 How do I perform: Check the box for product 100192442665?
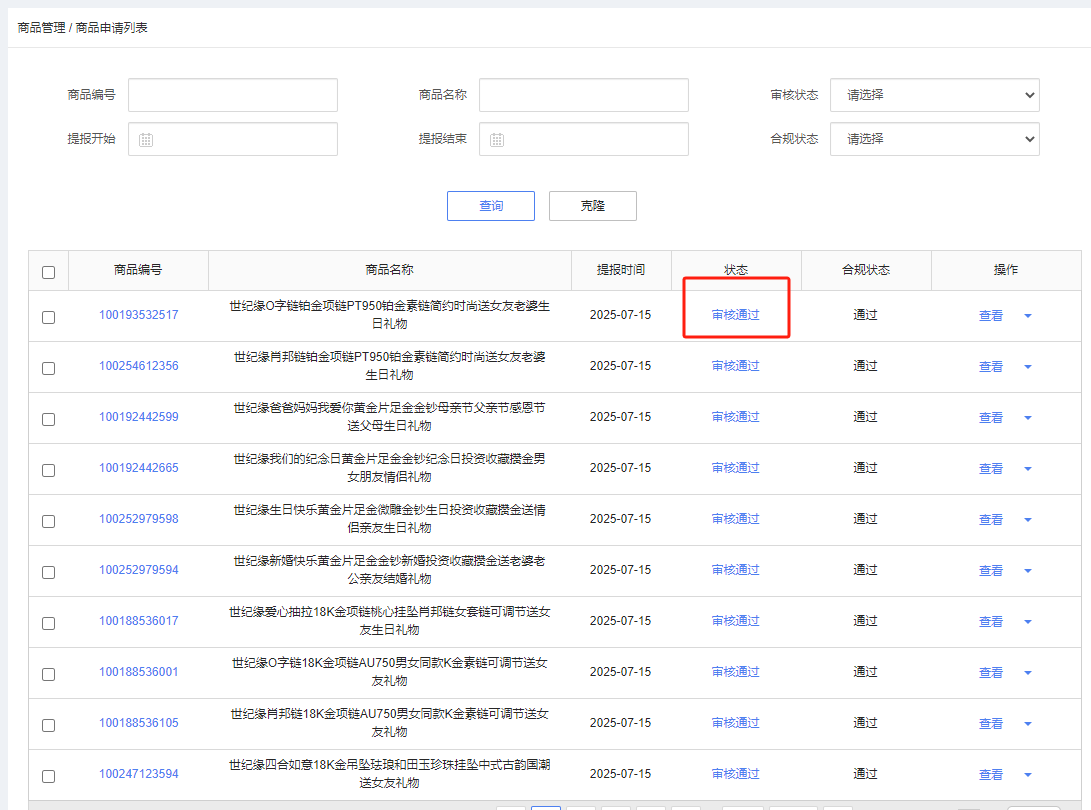[x=48, y=470]
